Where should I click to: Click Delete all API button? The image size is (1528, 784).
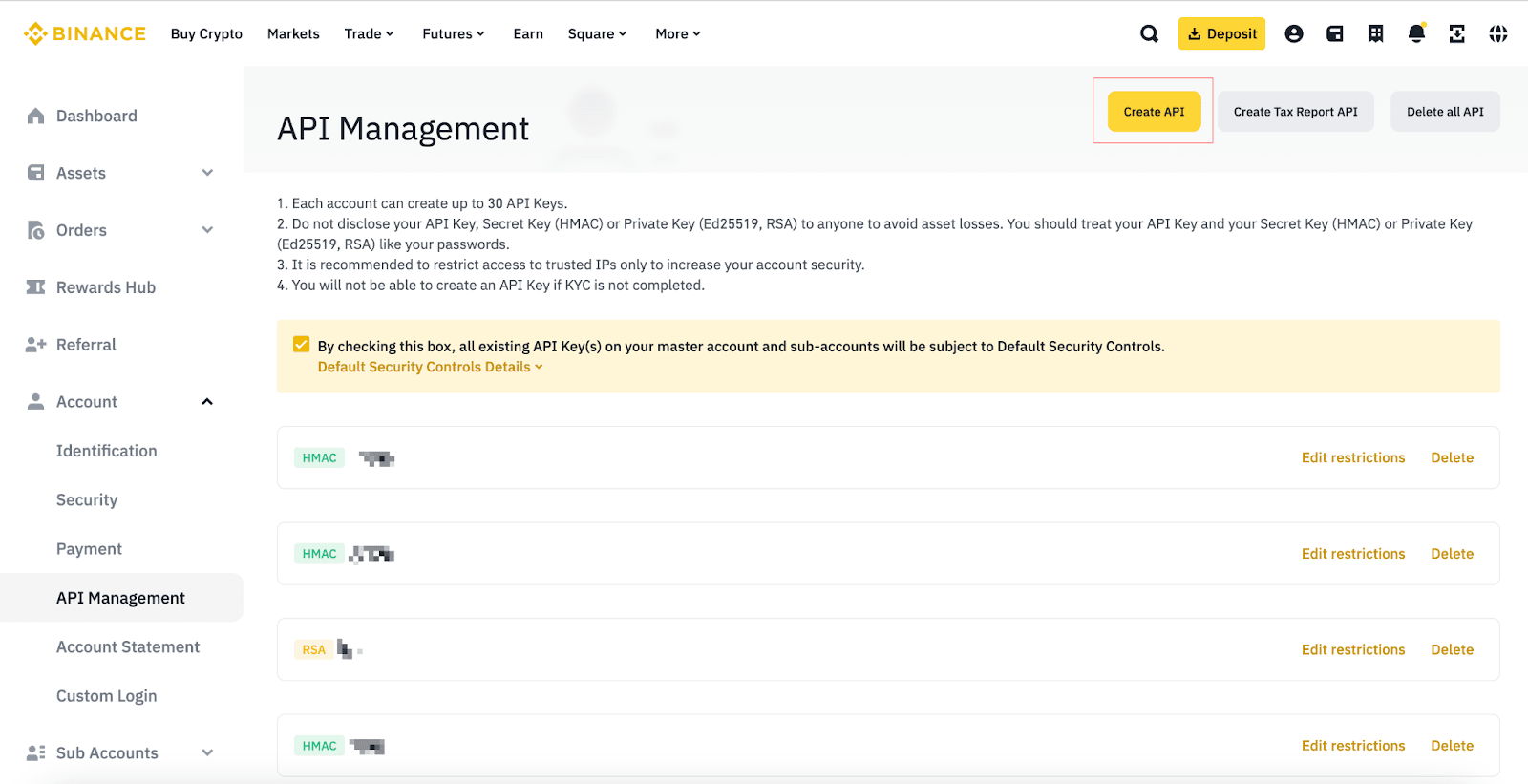[x=1445, y=112]
